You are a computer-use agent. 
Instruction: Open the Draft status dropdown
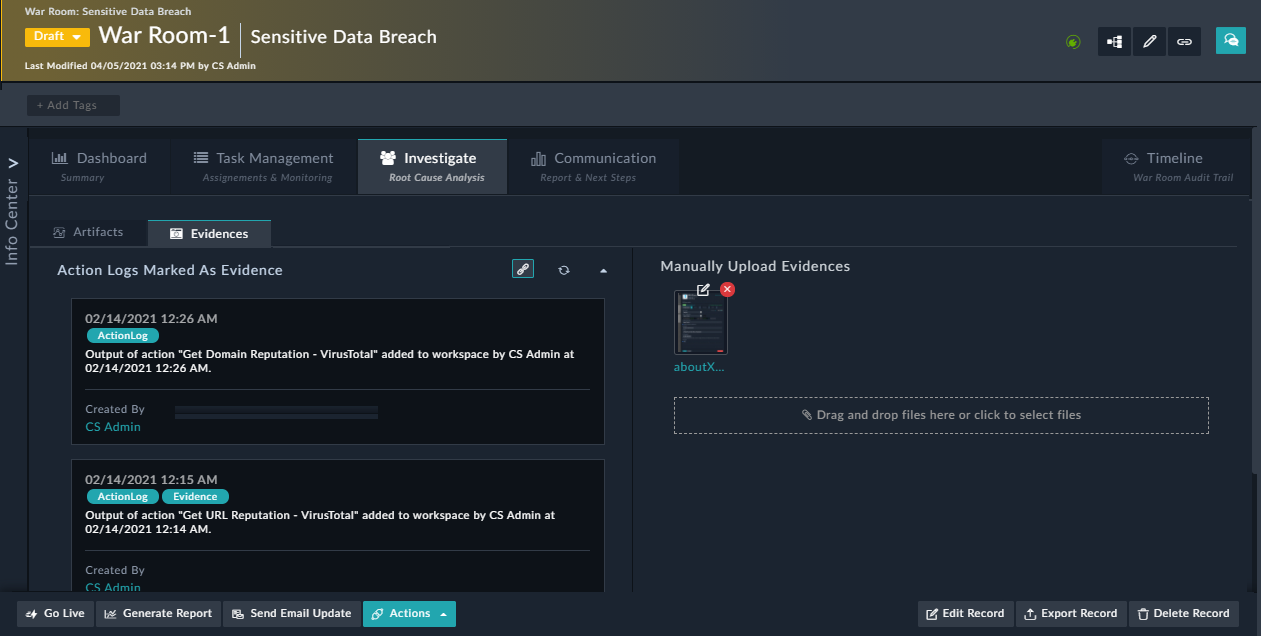(x=57, y=35)
